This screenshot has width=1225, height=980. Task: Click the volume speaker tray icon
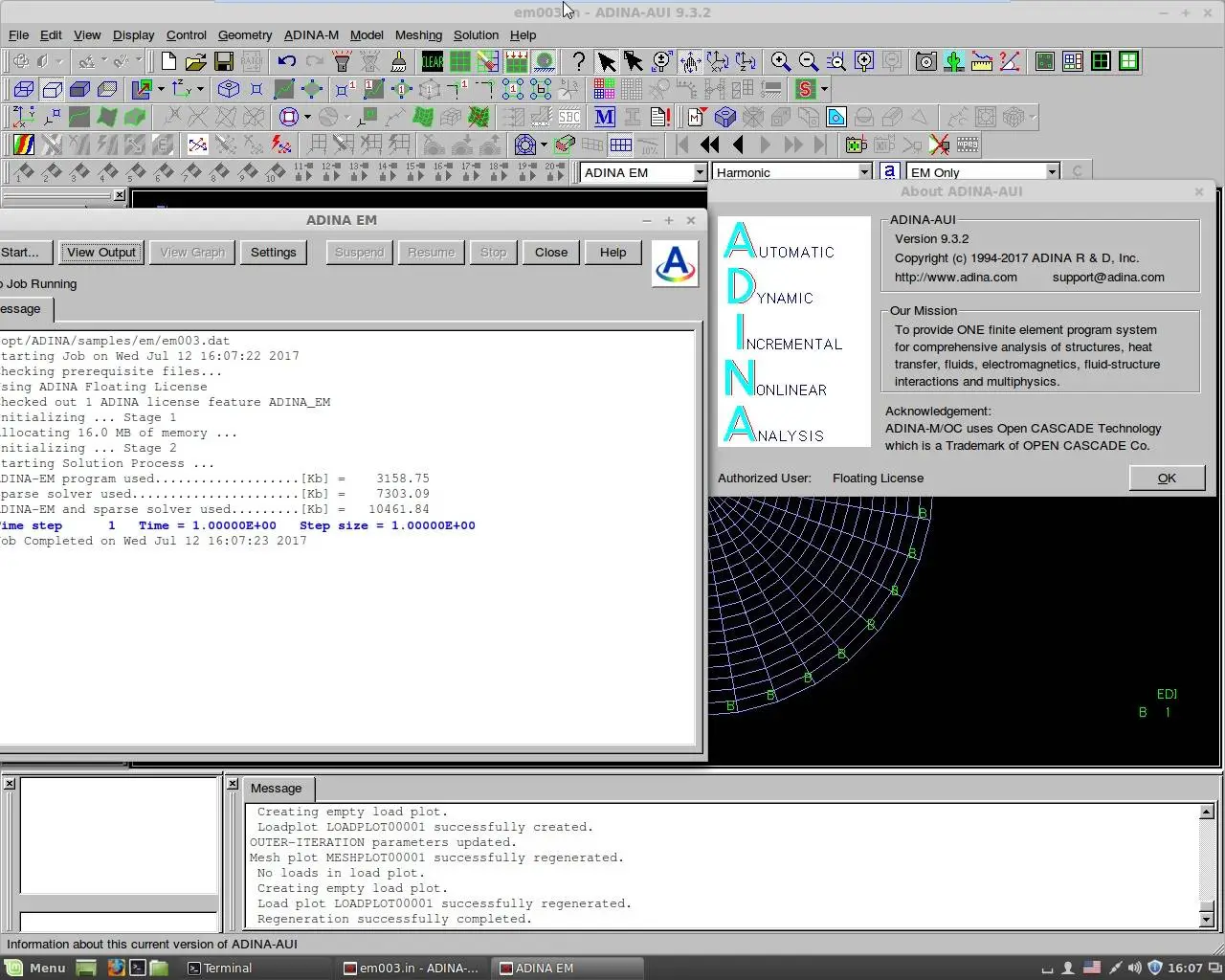pyautogui.click(x=1135, y=968)
